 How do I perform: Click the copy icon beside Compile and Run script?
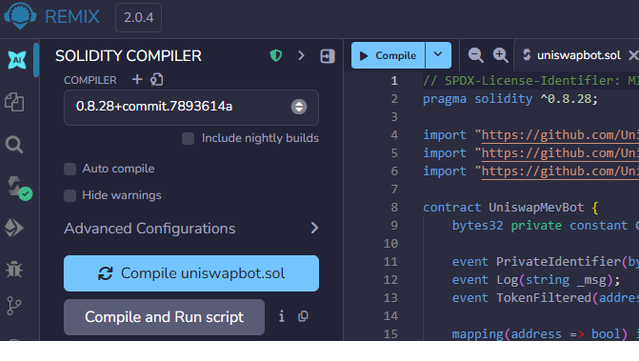point(303,316)
